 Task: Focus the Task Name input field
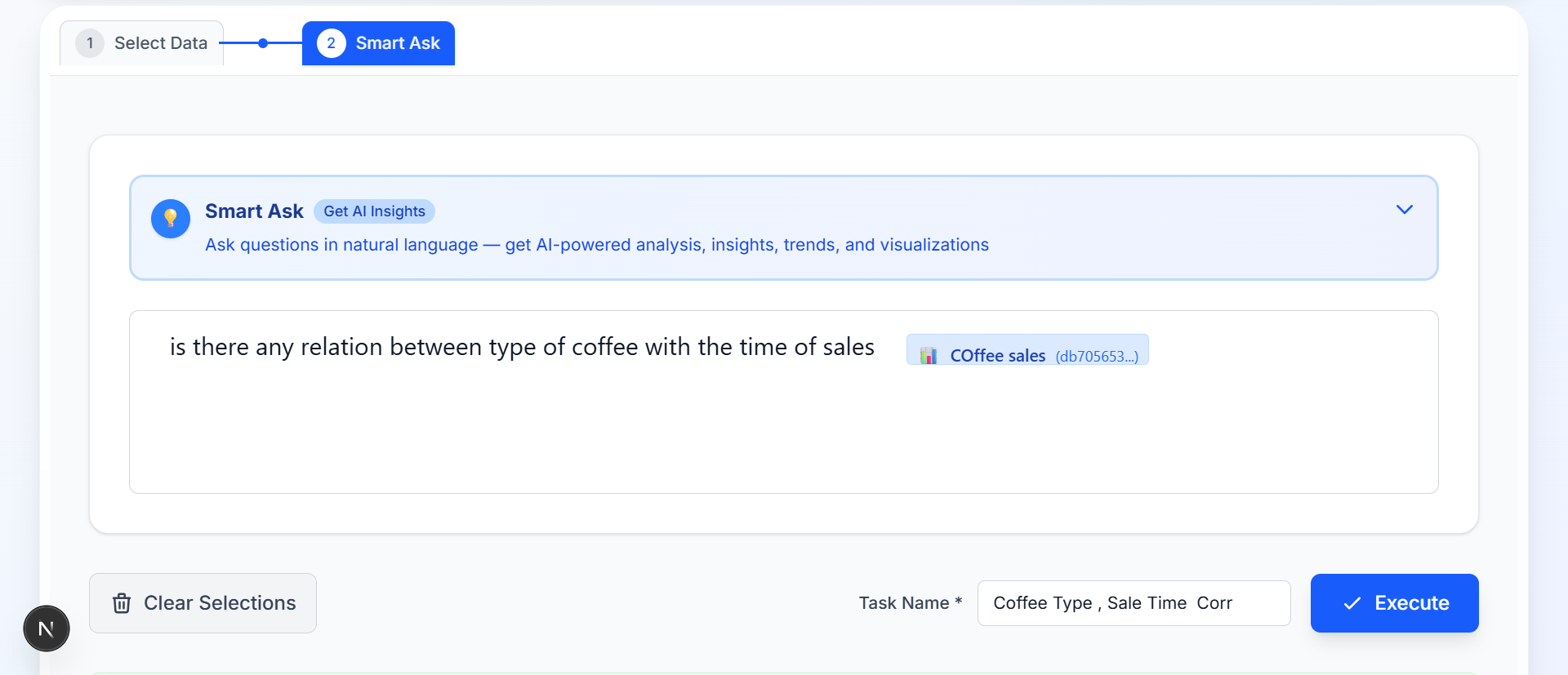click(1133, 603)
